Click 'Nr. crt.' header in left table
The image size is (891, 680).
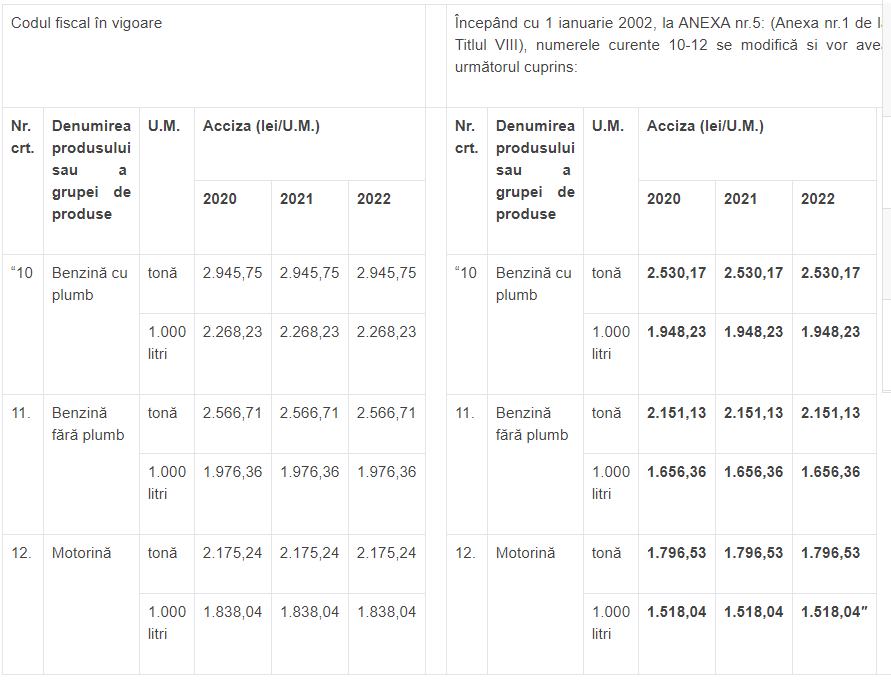click(x=22, y=137)
